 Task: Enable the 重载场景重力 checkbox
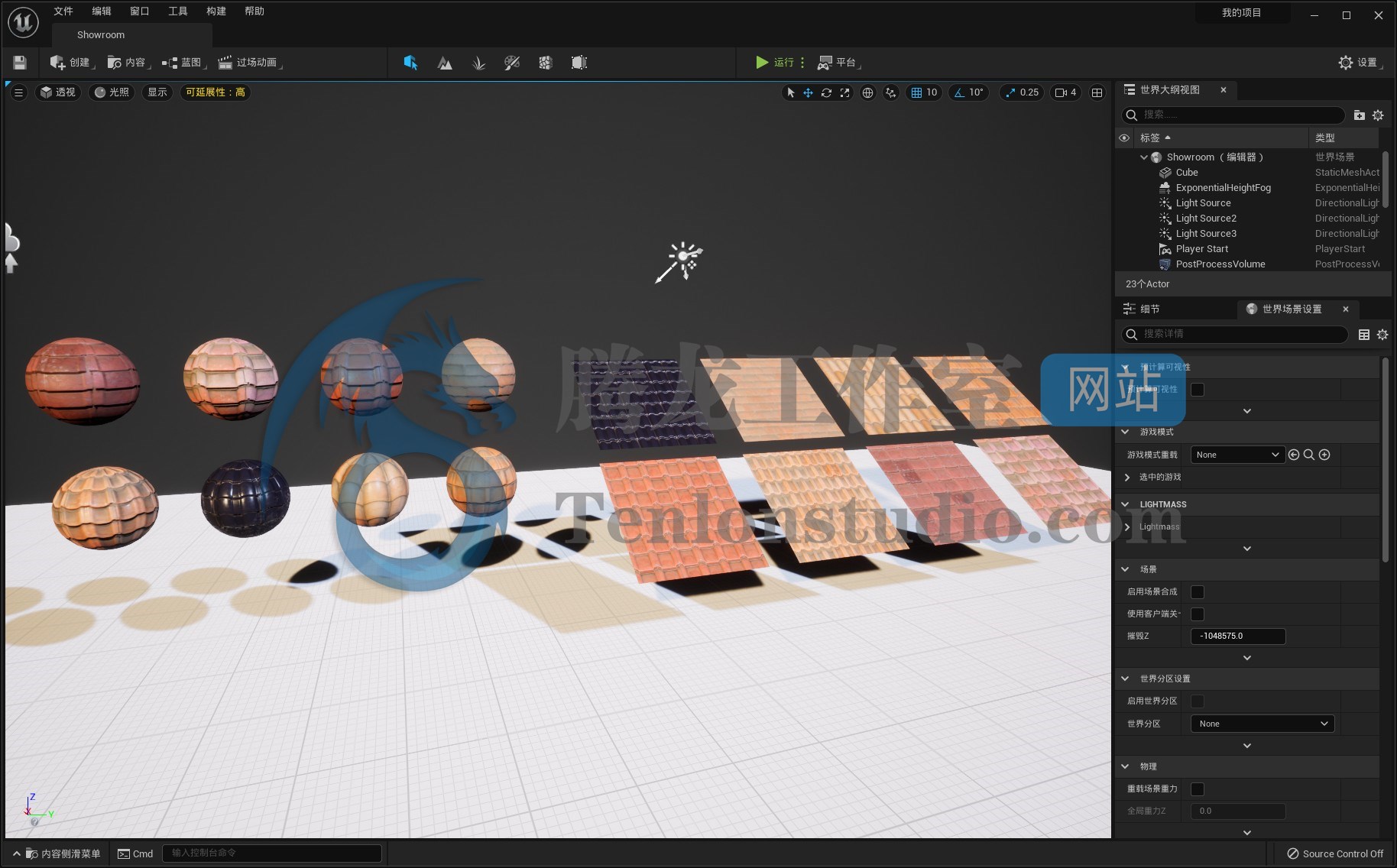tap(1198, 789)
